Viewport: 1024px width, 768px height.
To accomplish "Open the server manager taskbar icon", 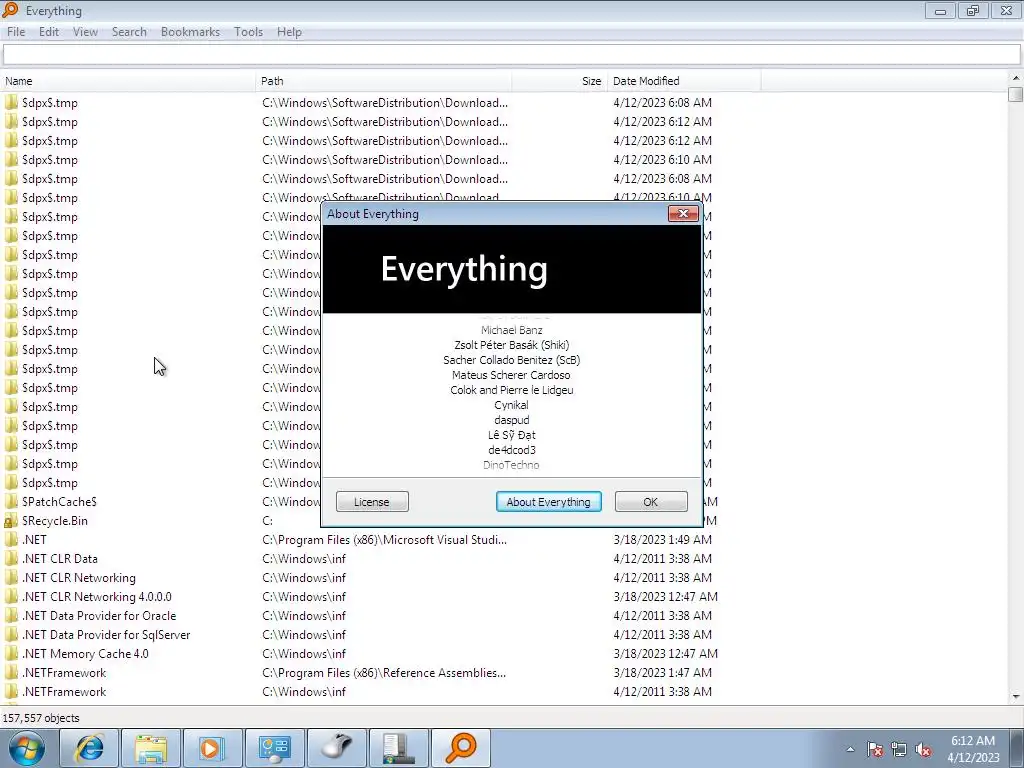I will 398,748.
